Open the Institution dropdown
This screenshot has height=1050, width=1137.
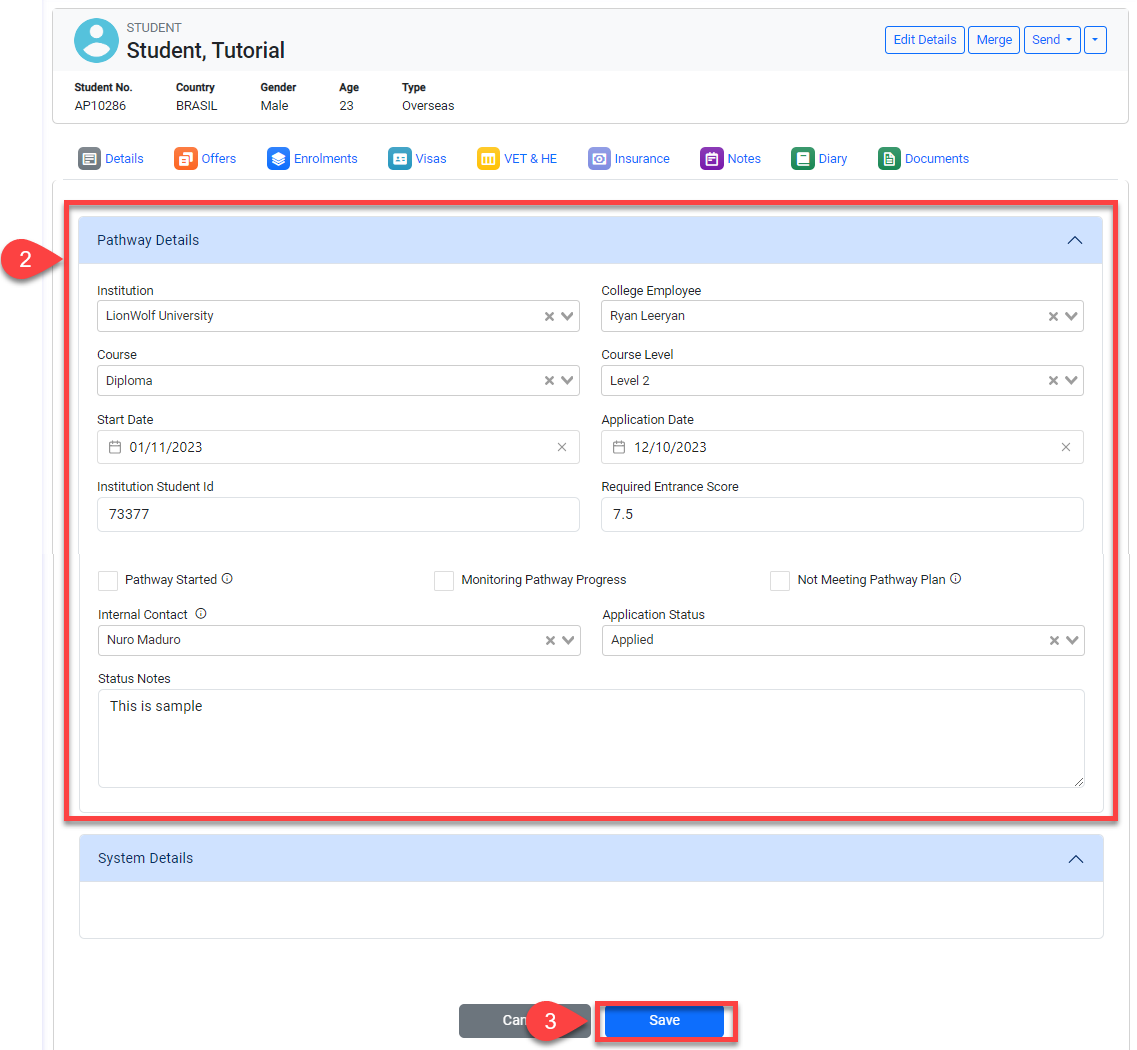567,316
